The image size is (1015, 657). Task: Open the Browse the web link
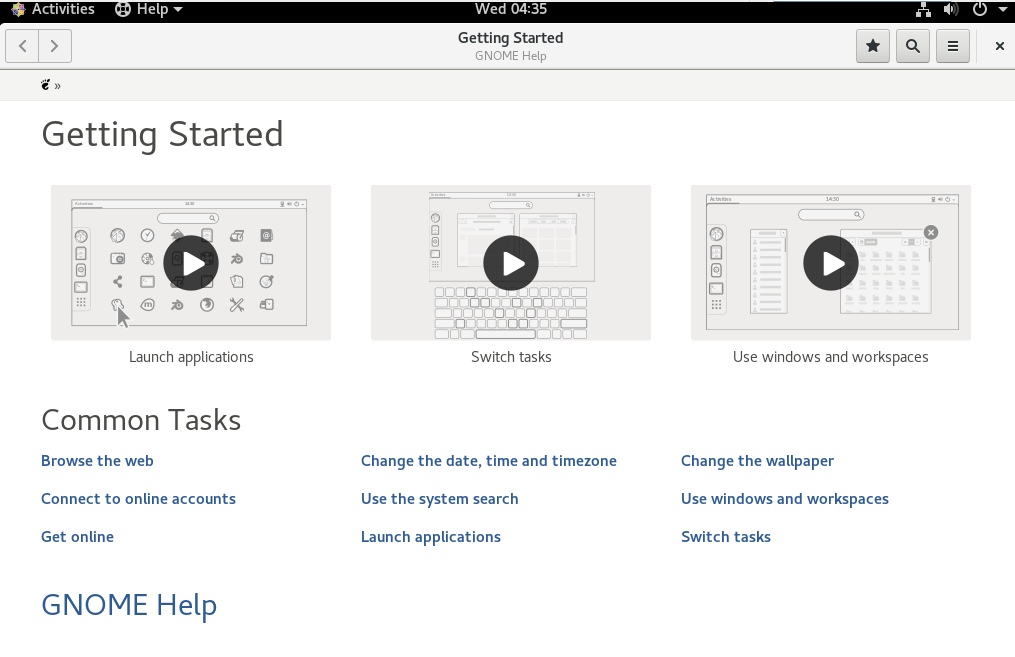tap(97, 461)
